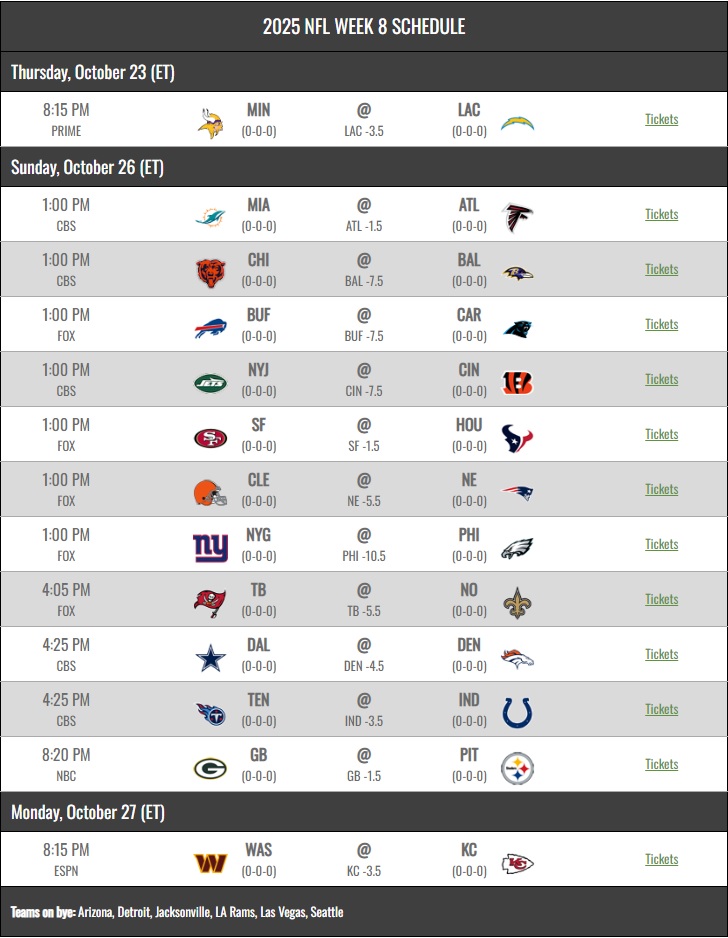Click the Tickets link for SF @ HOU
This screenshot has height=938, width=728.
tap(661, 434)
